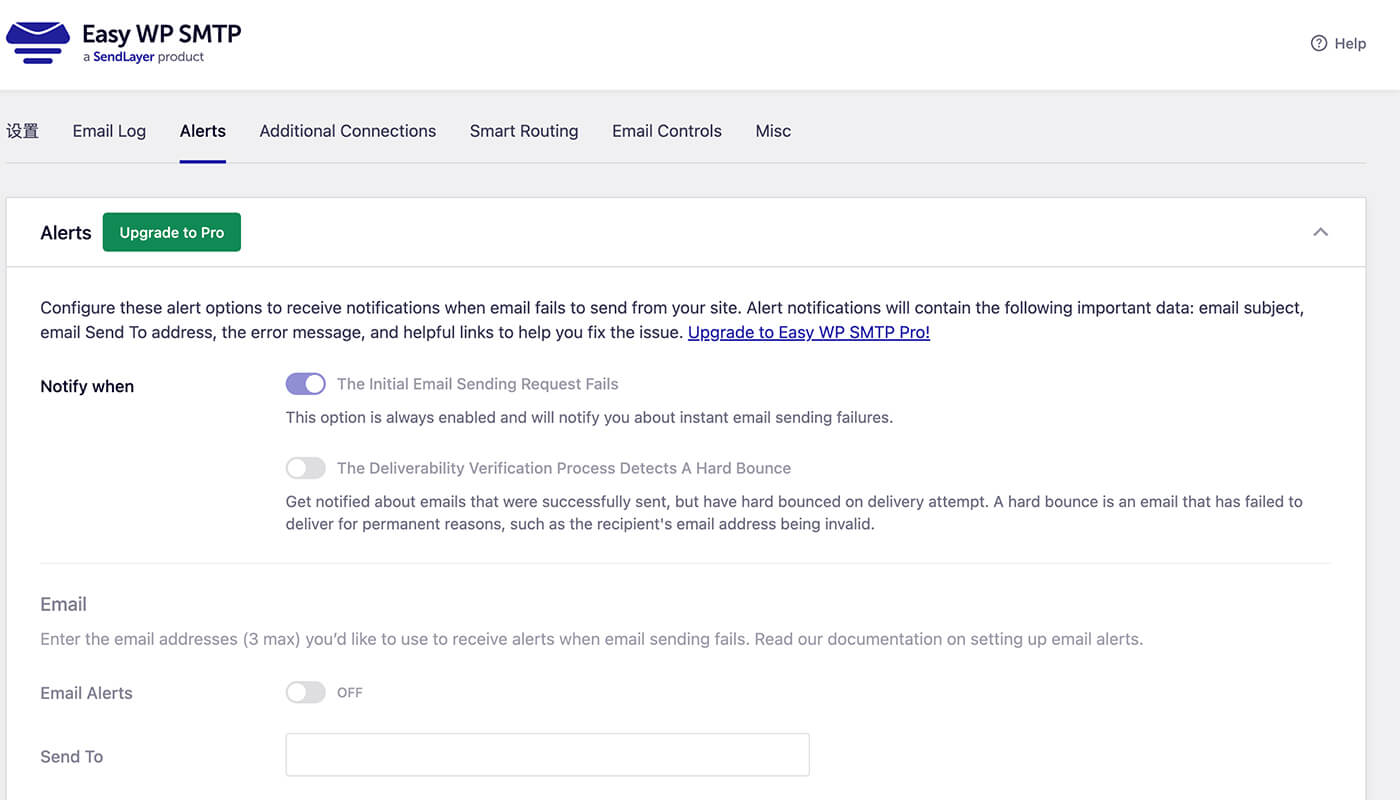Click 'This option is always enabled' description
The width and height of the screenshot is (1400, 800).
(x=589, y=417)
